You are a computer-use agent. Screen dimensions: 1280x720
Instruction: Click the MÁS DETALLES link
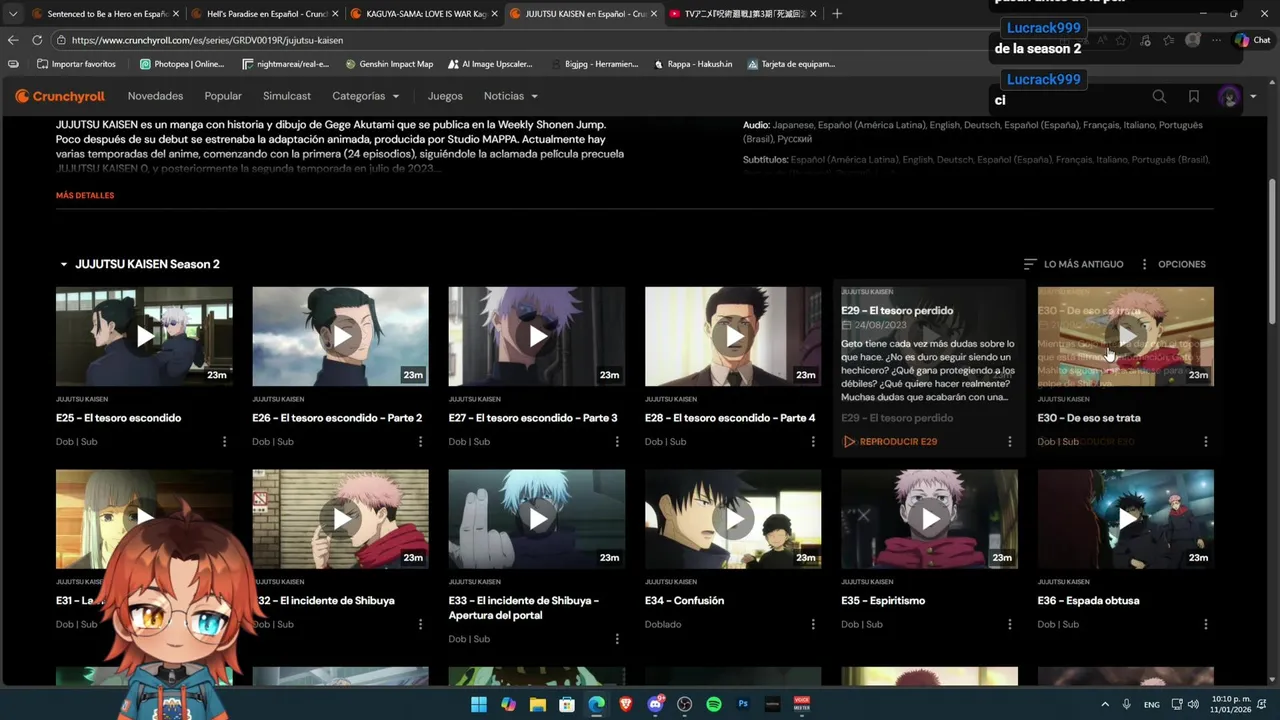tap(85, 195)
